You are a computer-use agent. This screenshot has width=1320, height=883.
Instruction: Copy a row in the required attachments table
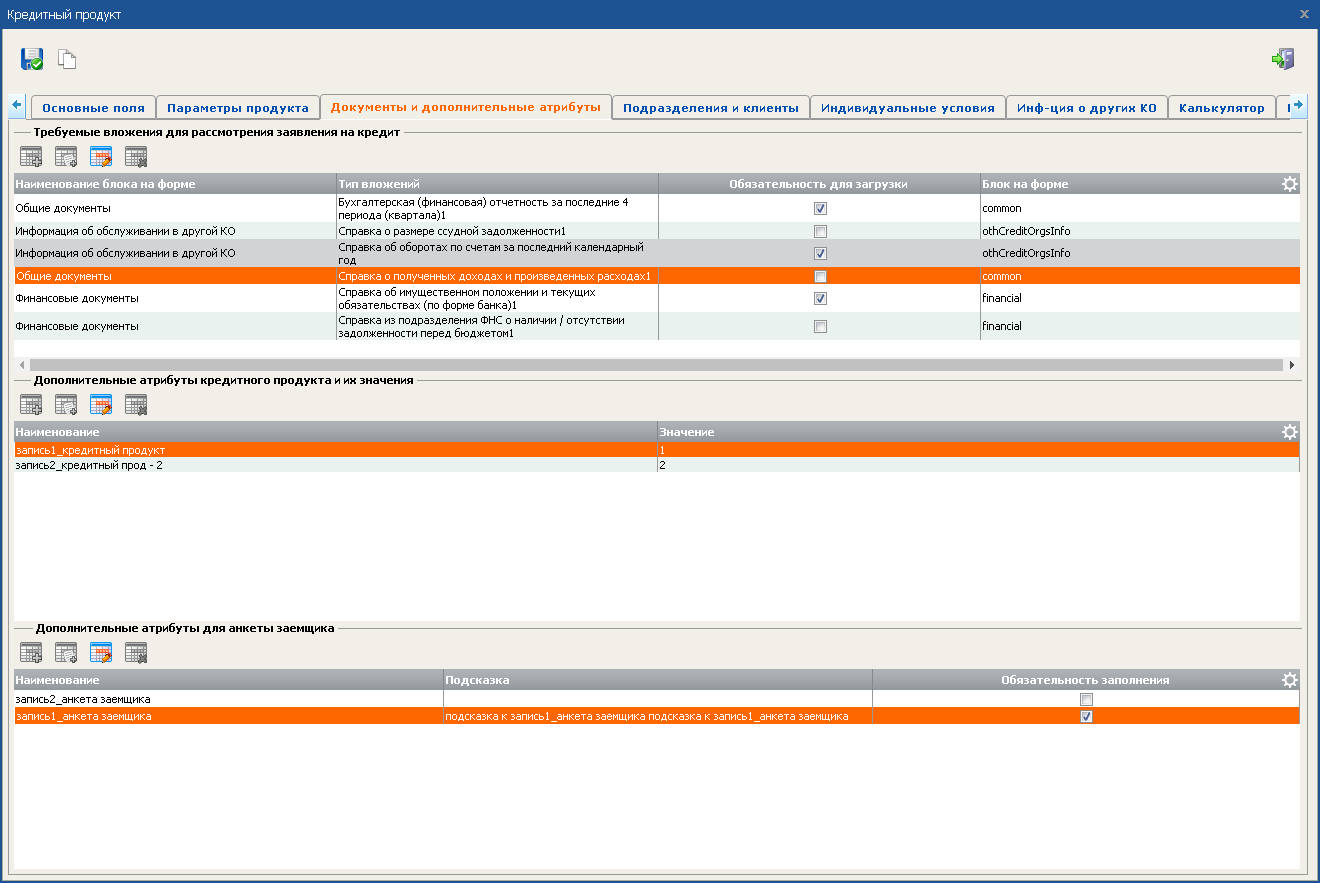[66, 156]
